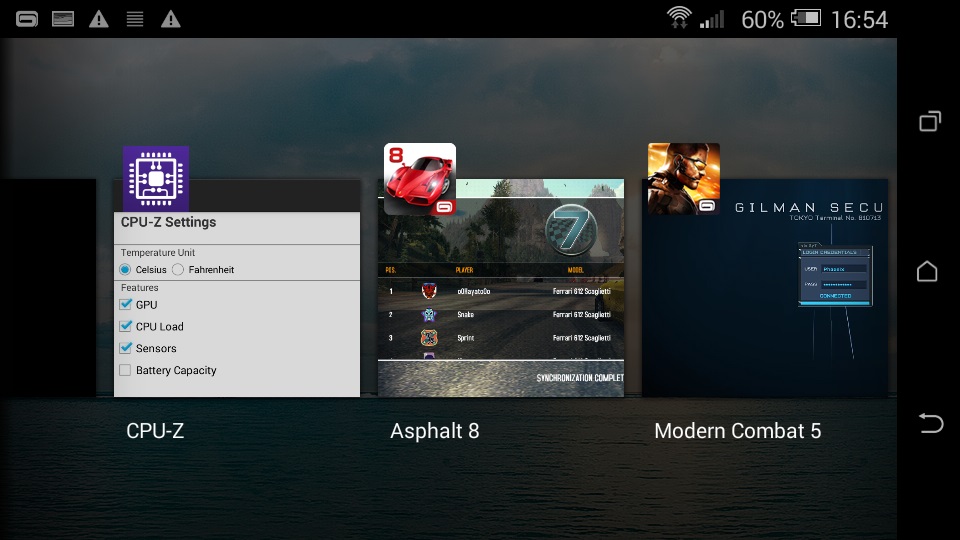Viewport: 960px width, 540px height.
Task: Tap the Modern Combat 5 soldier icon
Action: click(684, 179)
